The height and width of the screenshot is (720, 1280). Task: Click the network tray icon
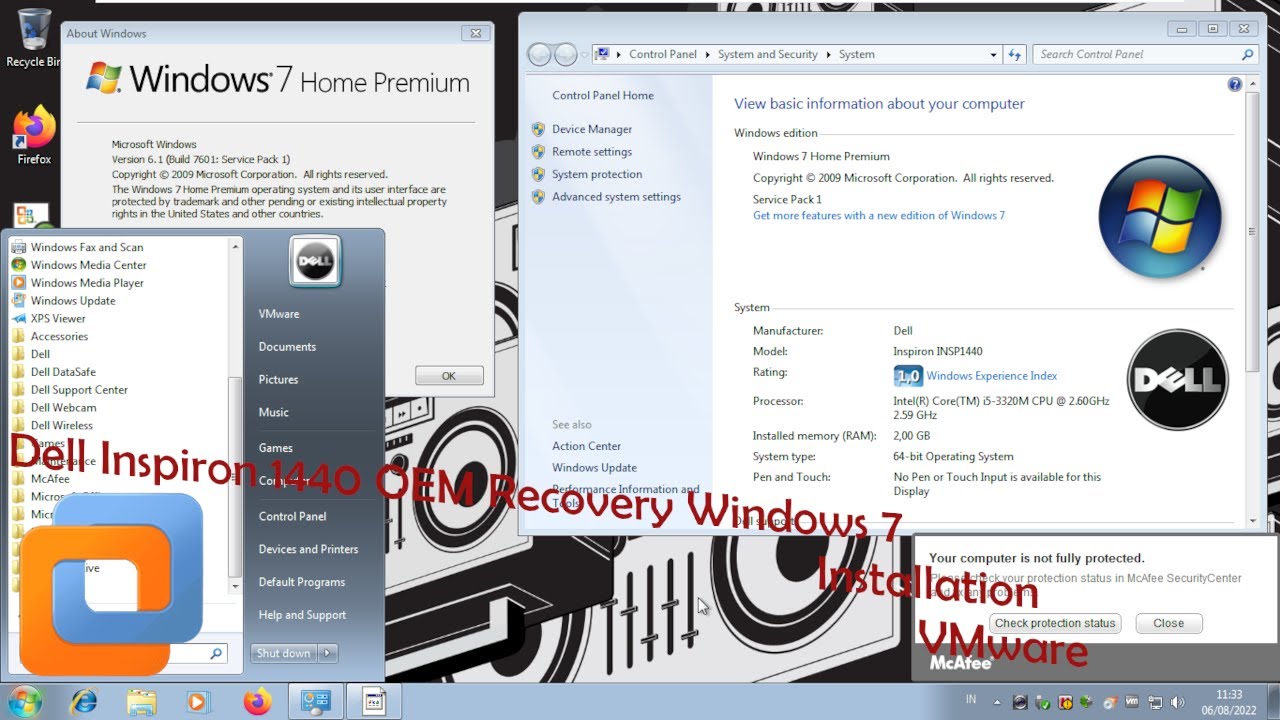(x=1155, y=702)
